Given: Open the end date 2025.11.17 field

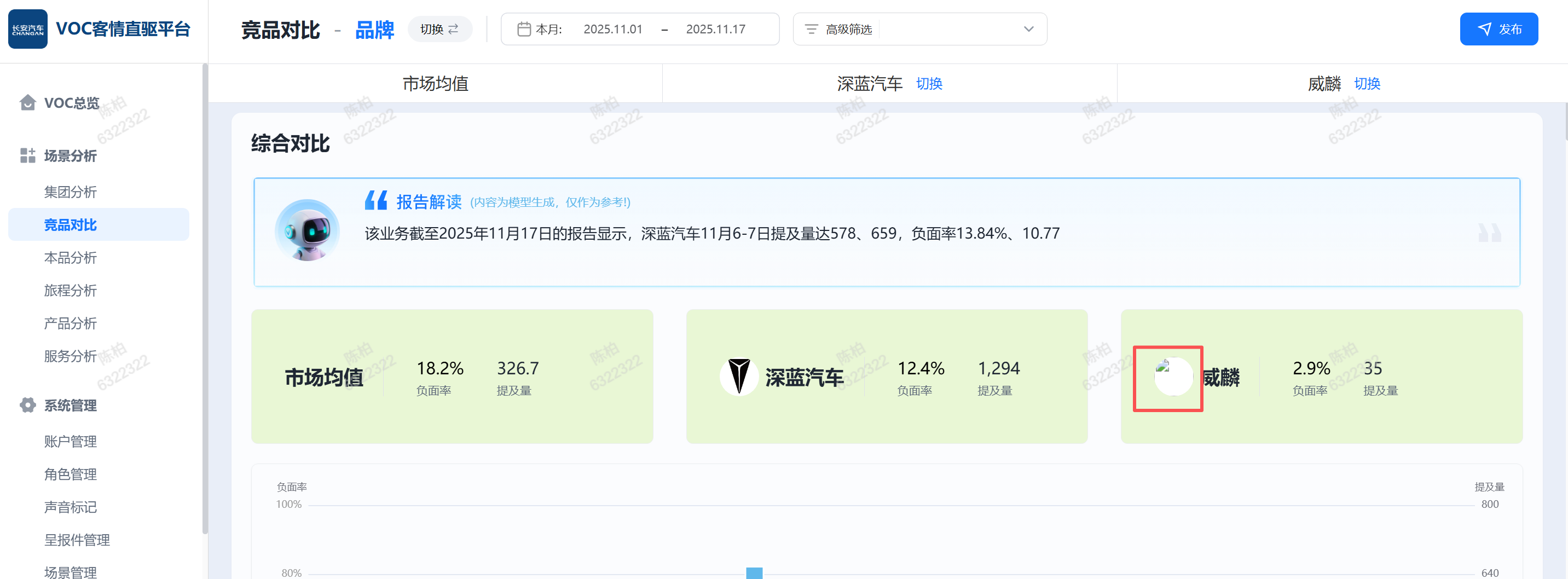Looking at the screenshot, I should [715, 29].
